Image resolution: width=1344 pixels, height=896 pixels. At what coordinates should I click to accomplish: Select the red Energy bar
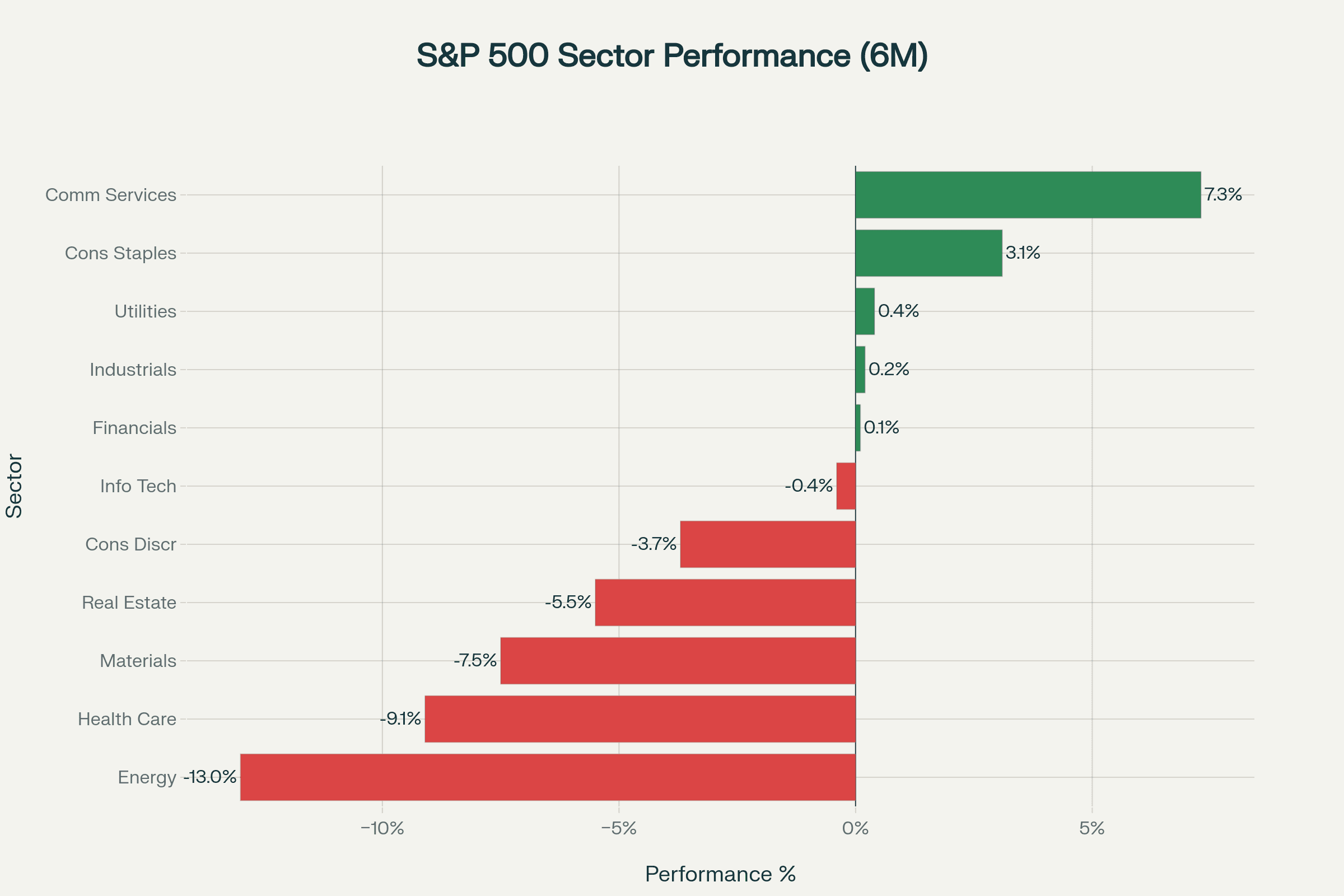[548, 777]
